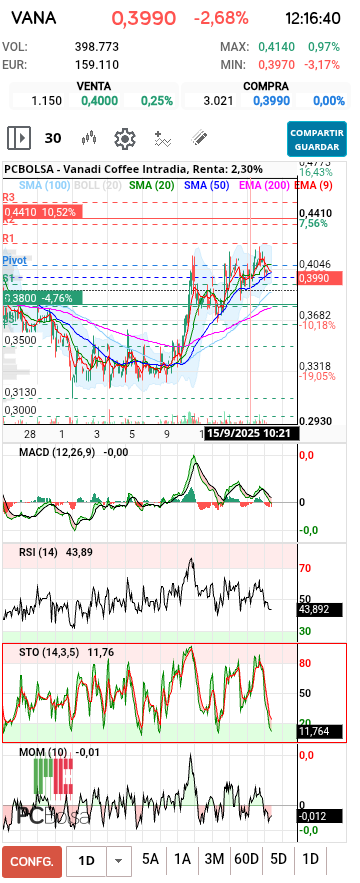Screen dimensions: 360x883
Task: Select the 5A time range
Action: point(150,859)
